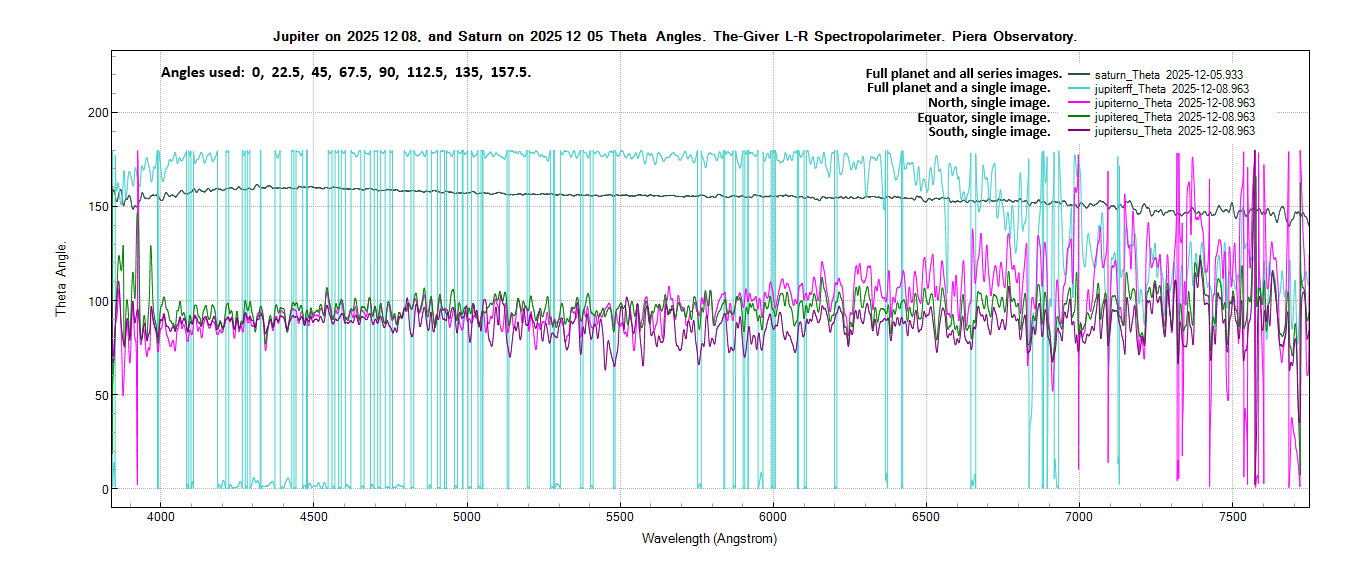Click the cyan jupiterff_Theta legend line
This screenshot has height=570, width=1350.
[x=1078, y=89]
